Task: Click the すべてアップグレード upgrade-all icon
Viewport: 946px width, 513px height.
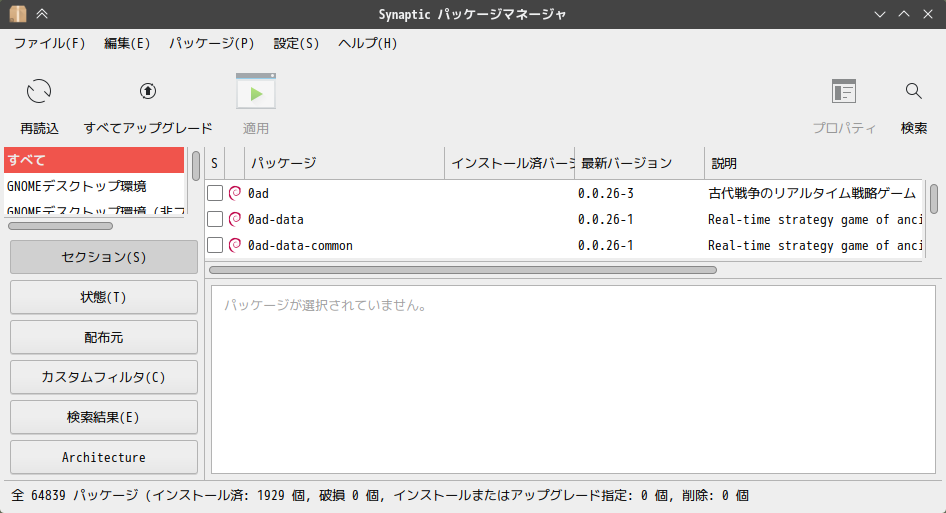Action: click(x=148, y=91)
